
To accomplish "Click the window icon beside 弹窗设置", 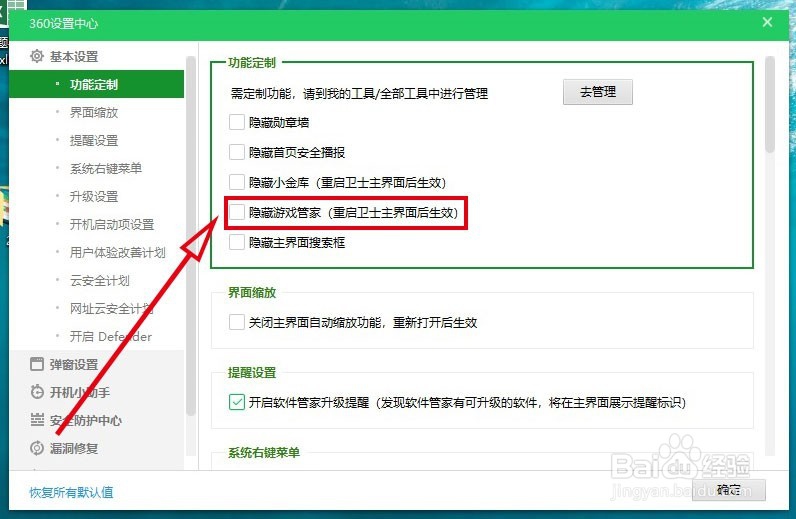I will click(37, 364).
